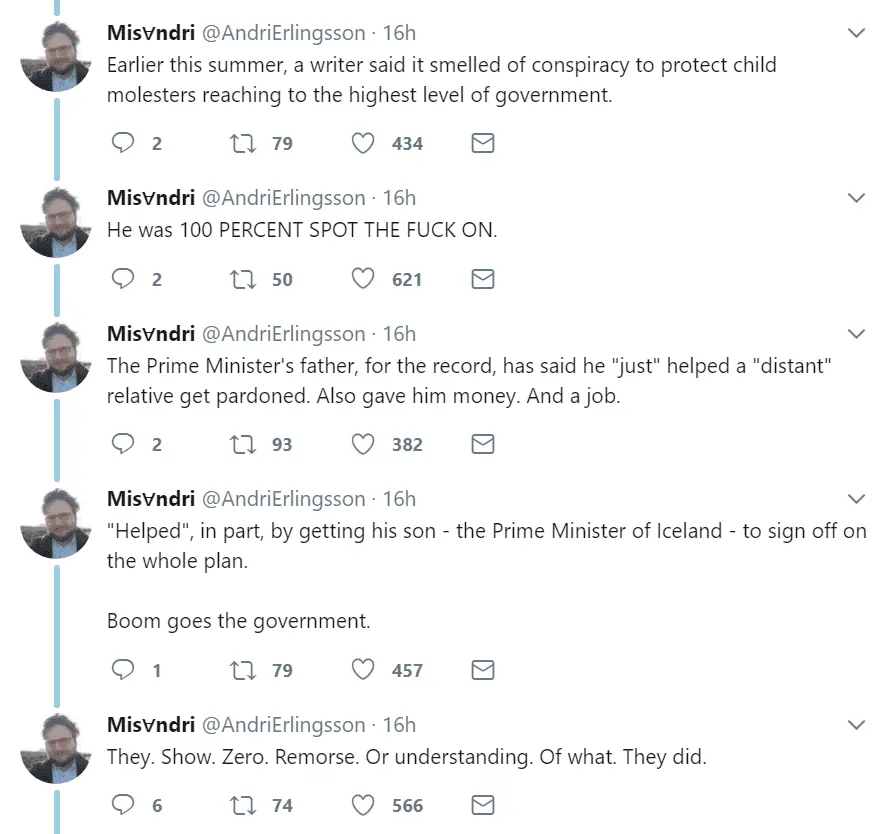Send '100 PERCENT SPOT' tweet via direct message
Viewport: 890px width, 834px height.
(x=482, y=280)
